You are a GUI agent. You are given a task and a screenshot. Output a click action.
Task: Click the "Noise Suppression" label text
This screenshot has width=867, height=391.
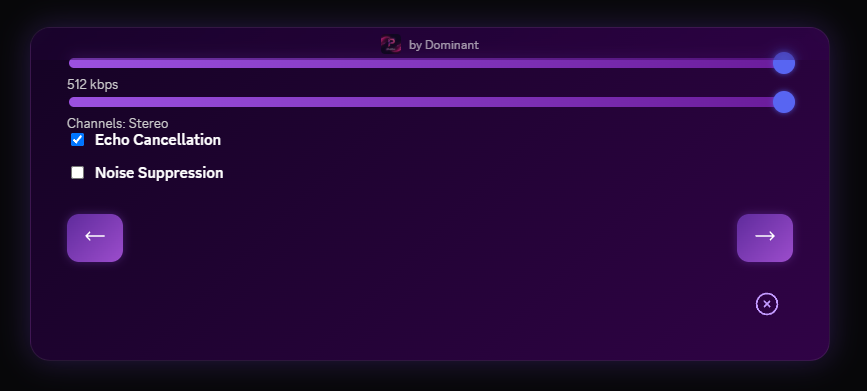click(159, 173)
